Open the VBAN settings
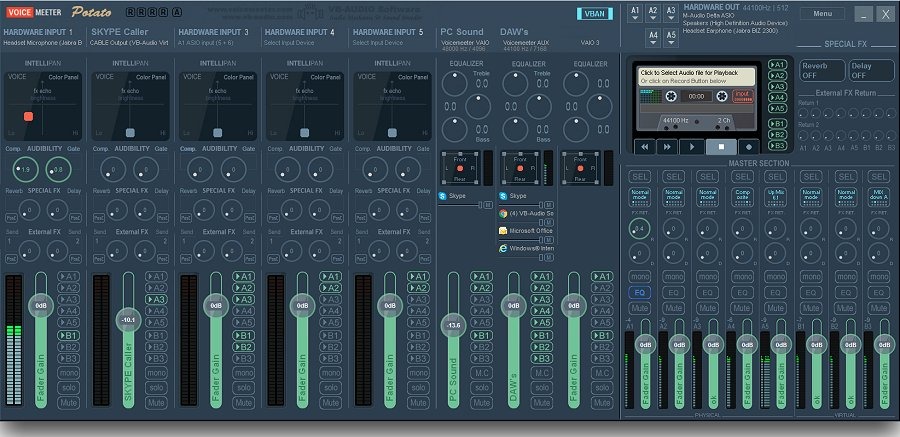Image resolution: width=900 pixels, height=437 pixels. [x=595, y=14]
